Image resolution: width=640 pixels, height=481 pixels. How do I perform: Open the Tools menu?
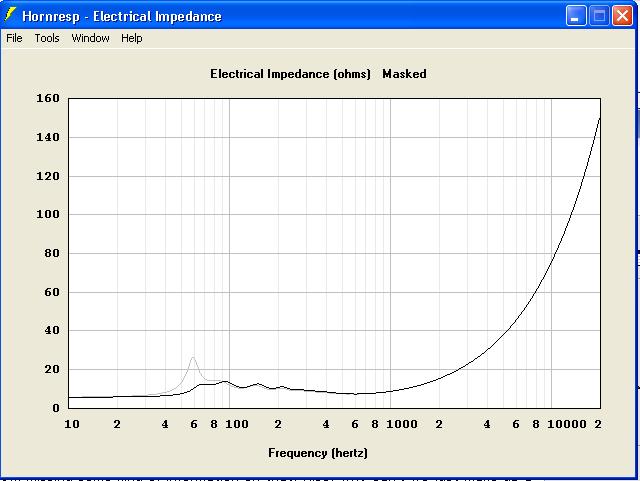tap(47, 38)
